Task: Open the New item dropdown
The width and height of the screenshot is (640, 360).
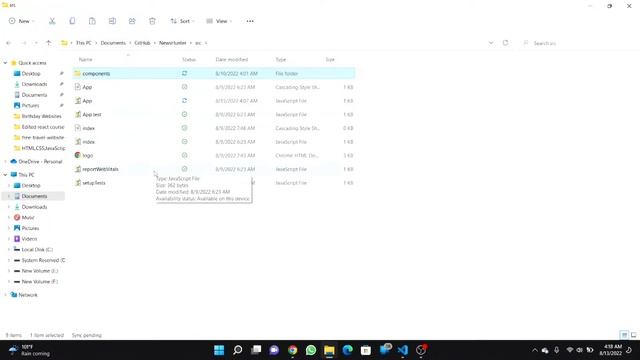Action: tap(21, 21)
